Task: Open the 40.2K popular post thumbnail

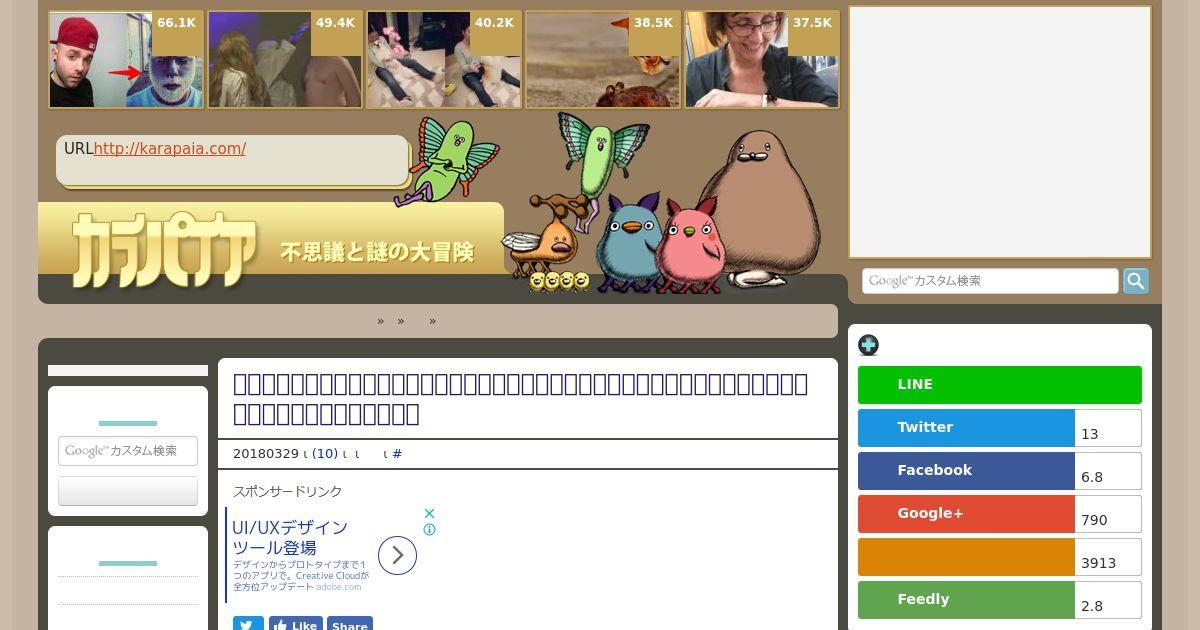Action: (444, 60)
